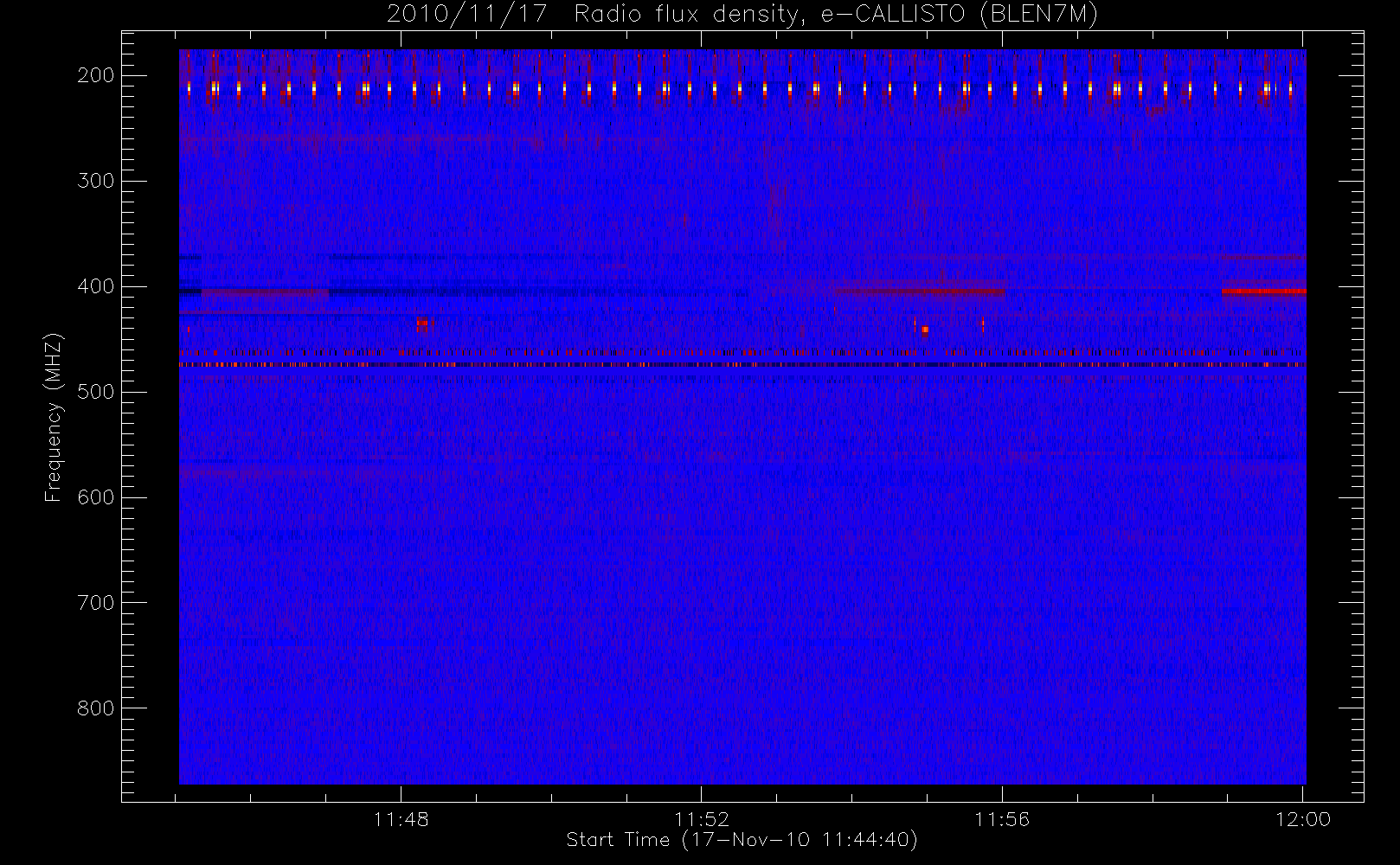This screenshot has width=1400, height=865.
Task: Click the 200 frequency tick label
Action: click(95, 75)
